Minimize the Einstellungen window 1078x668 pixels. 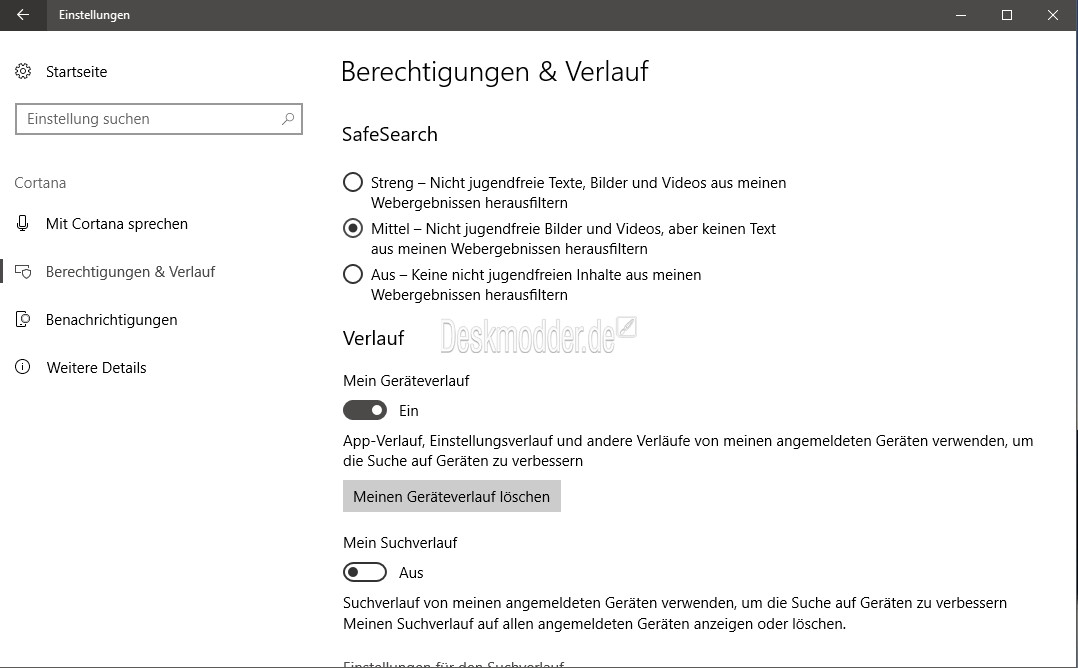point(961,15)
